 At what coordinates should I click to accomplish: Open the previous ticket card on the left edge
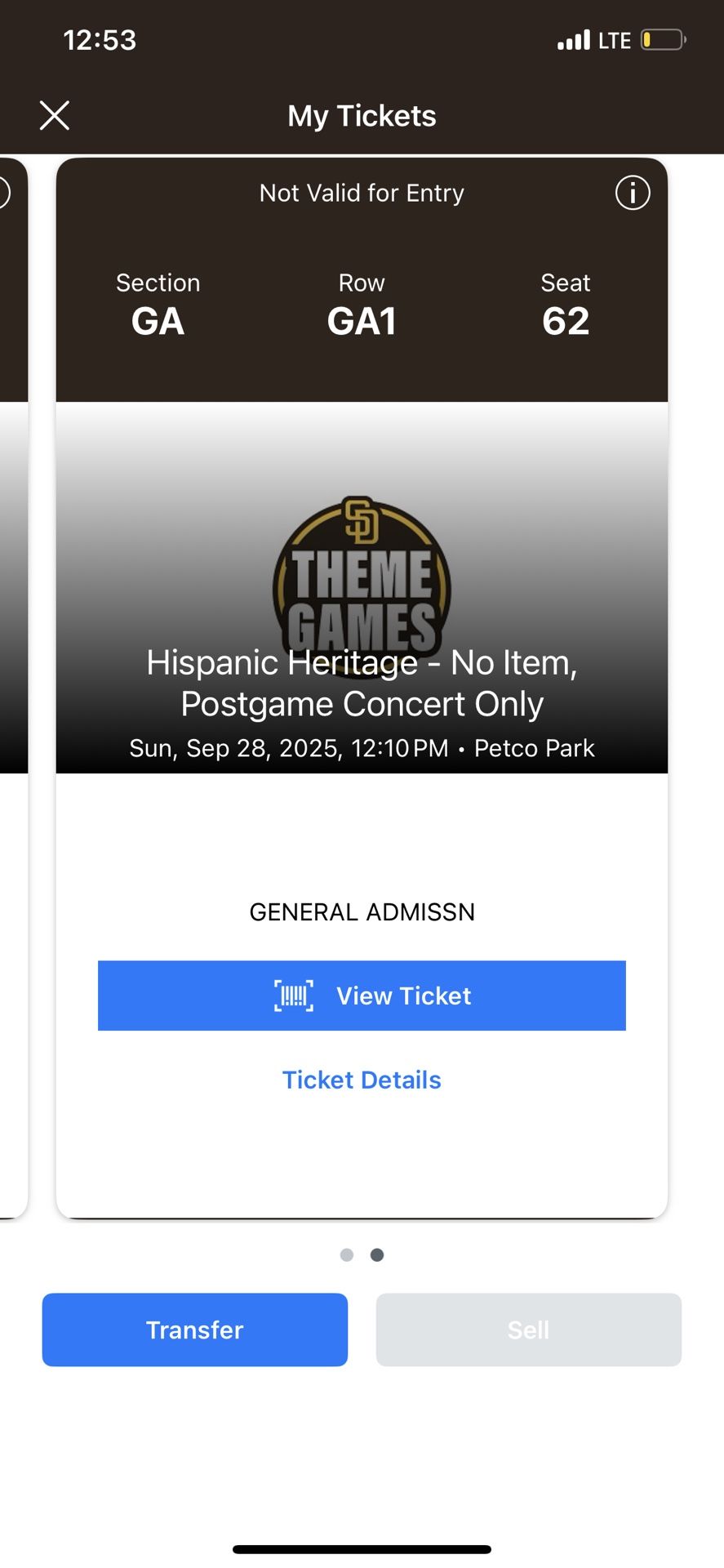[12, 686]
